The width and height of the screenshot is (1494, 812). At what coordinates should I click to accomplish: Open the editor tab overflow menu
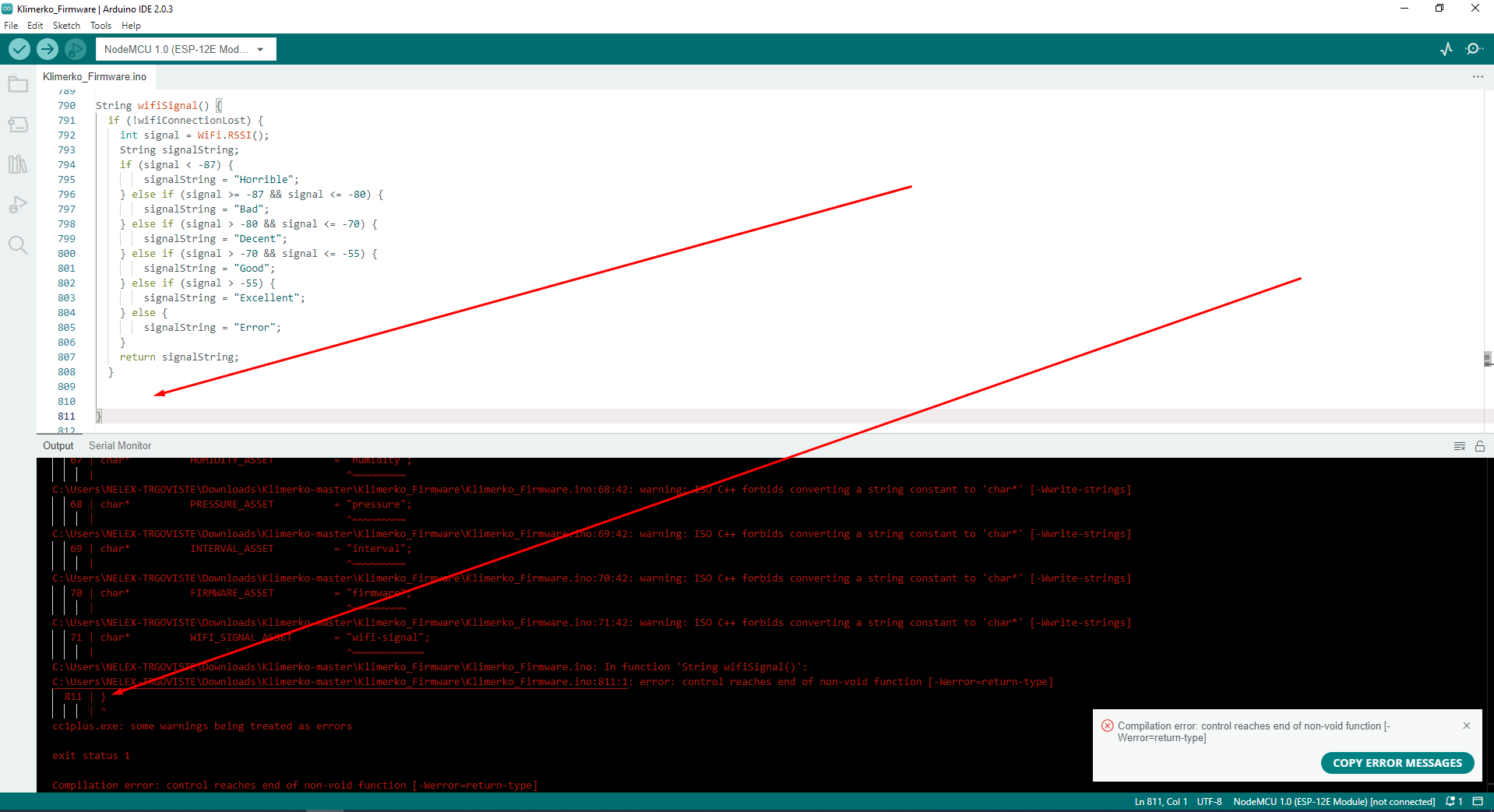coord(1478,76)
